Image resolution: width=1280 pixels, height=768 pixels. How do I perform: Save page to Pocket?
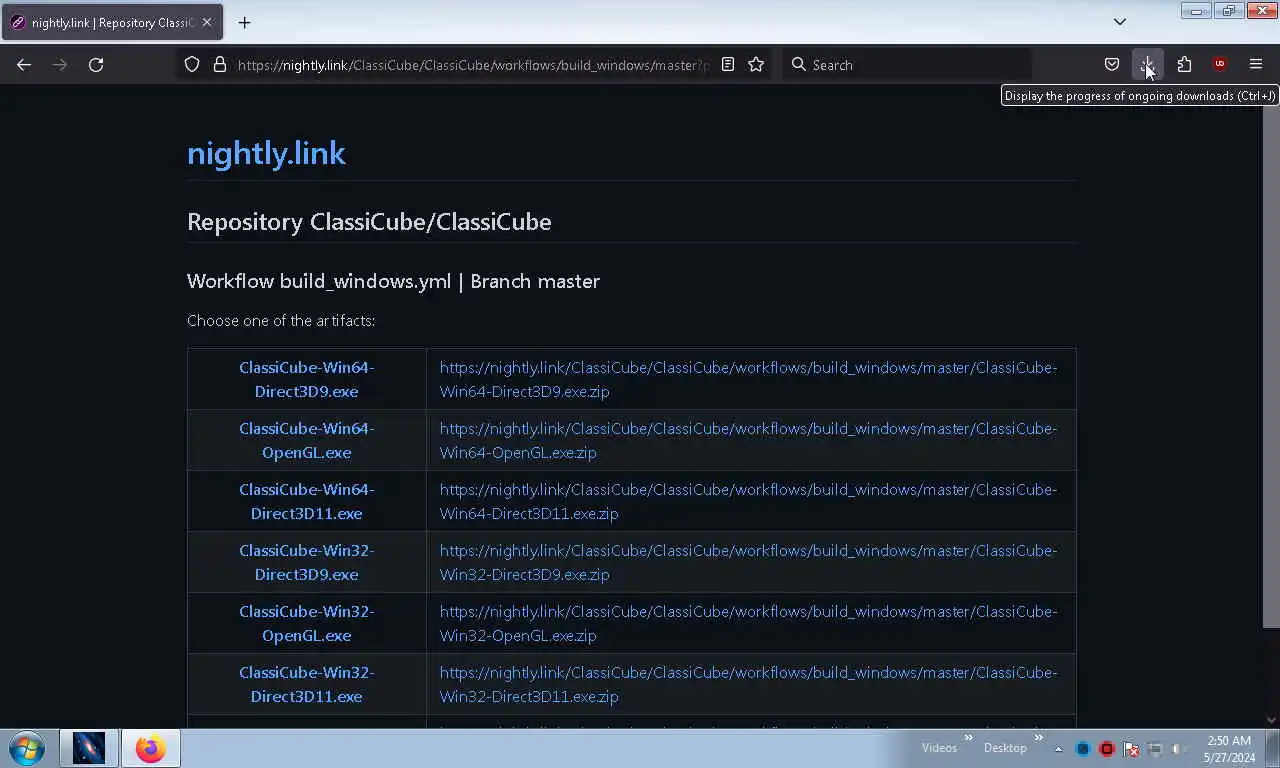(1111, 65)
